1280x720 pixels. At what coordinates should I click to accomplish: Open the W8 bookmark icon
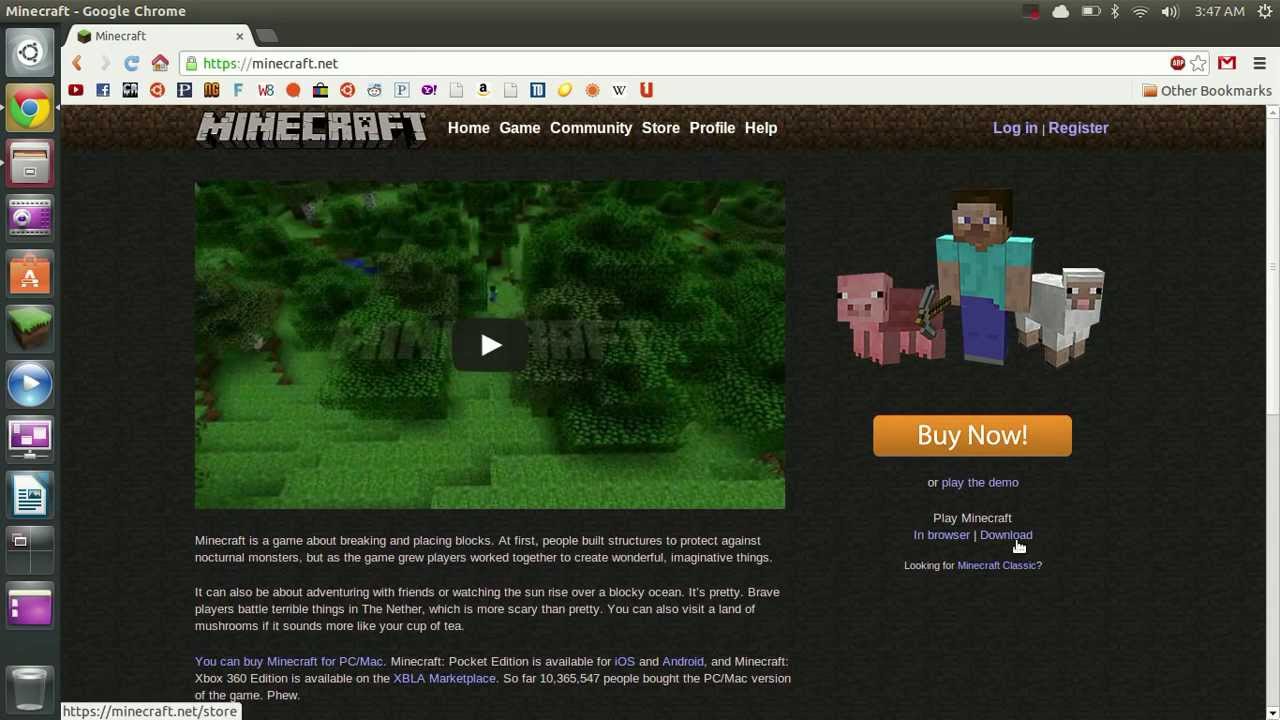[265, 90]
